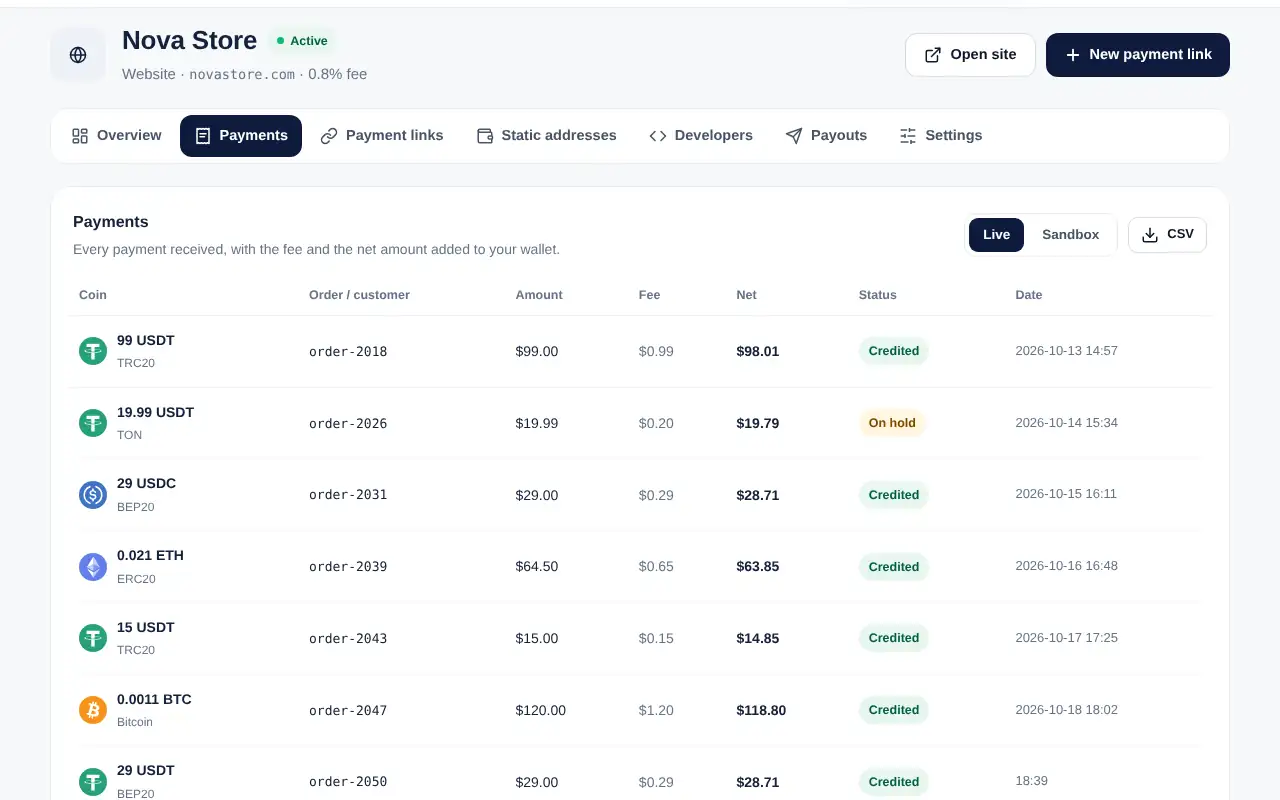Click the $118.80 net amount

761,710
